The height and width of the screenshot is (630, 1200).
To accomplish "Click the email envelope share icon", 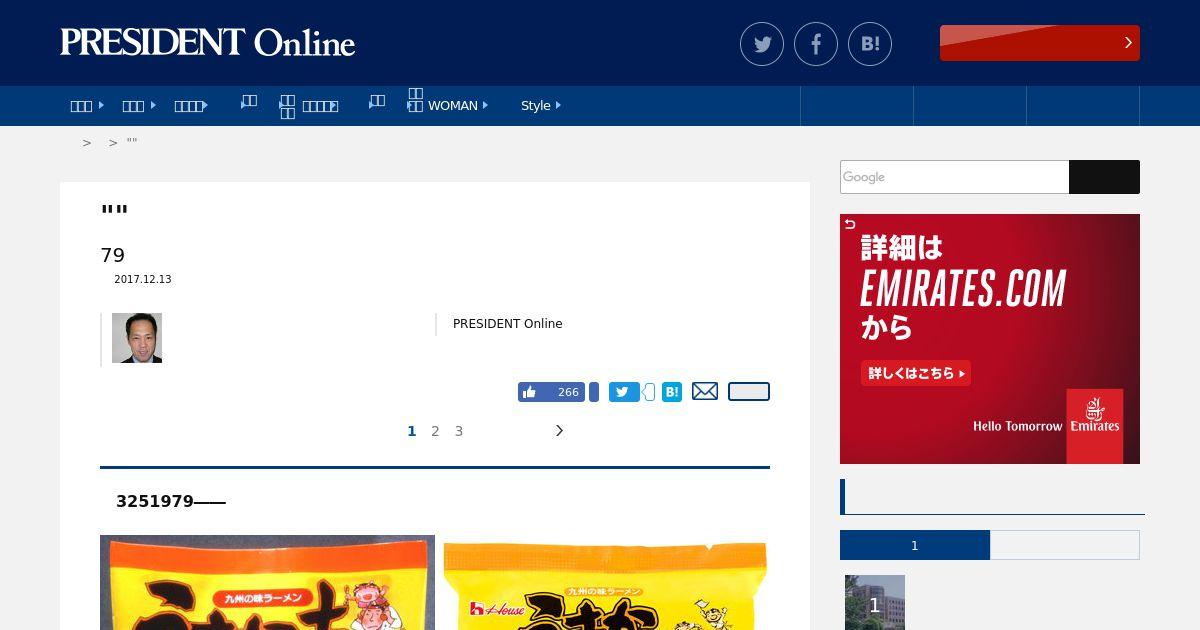I will pyautogui.click(x=705, y=392).
